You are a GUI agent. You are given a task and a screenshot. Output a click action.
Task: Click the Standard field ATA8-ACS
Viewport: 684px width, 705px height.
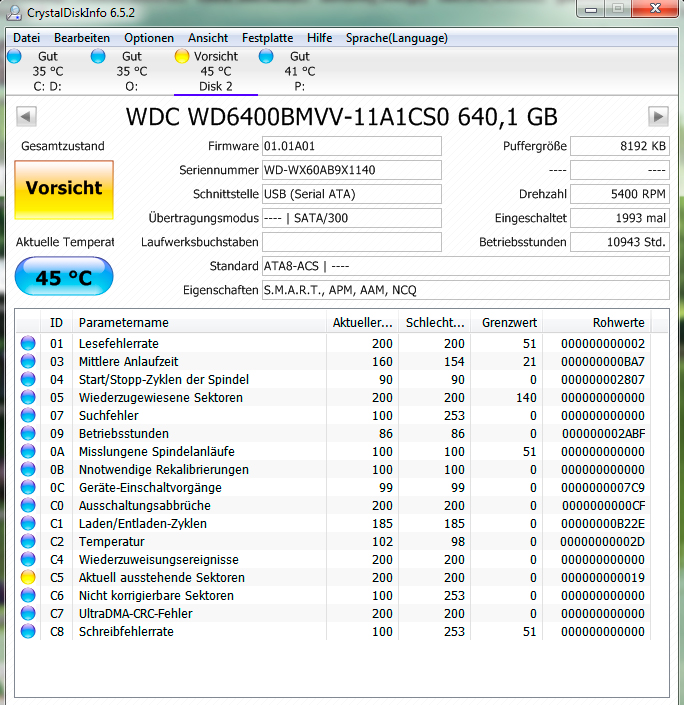466,266
